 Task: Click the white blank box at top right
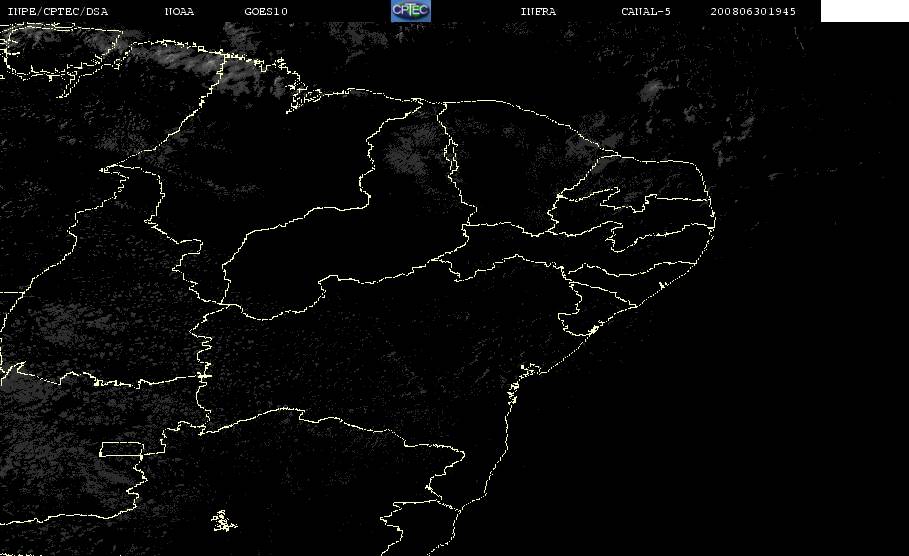[864, 11]
